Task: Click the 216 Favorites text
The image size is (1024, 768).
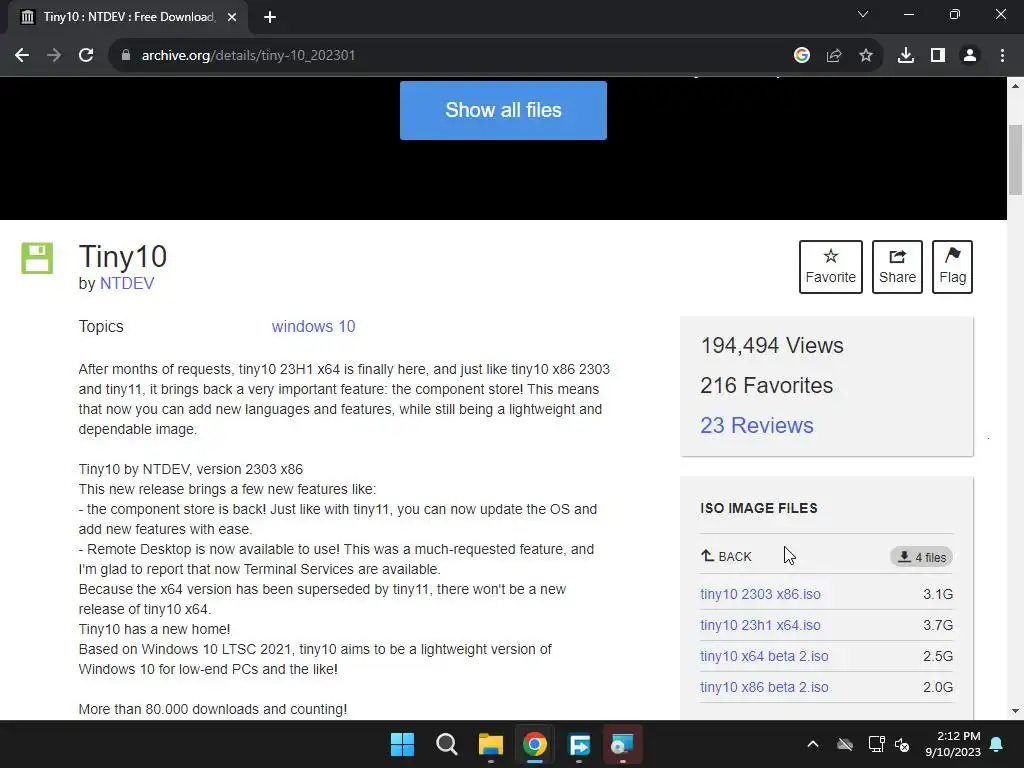Action: (x=766, y=385)
